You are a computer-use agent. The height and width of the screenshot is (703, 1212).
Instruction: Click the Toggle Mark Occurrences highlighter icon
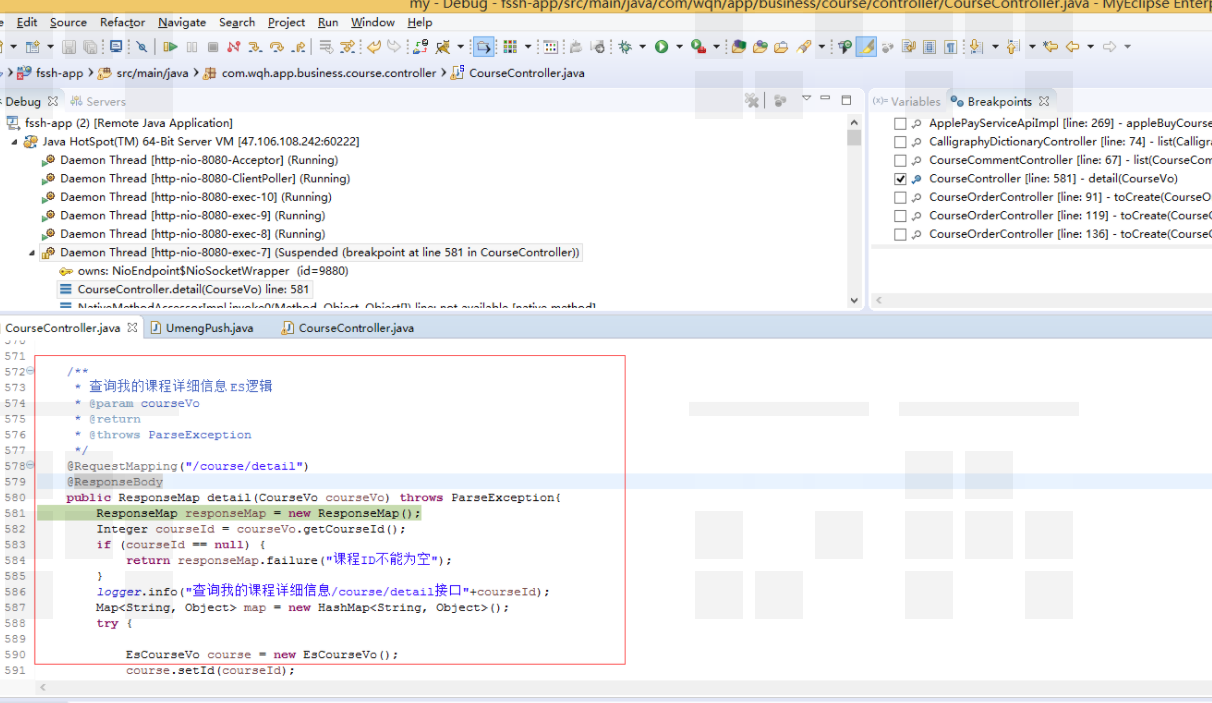pyautogui.click(x=866, y=46)
